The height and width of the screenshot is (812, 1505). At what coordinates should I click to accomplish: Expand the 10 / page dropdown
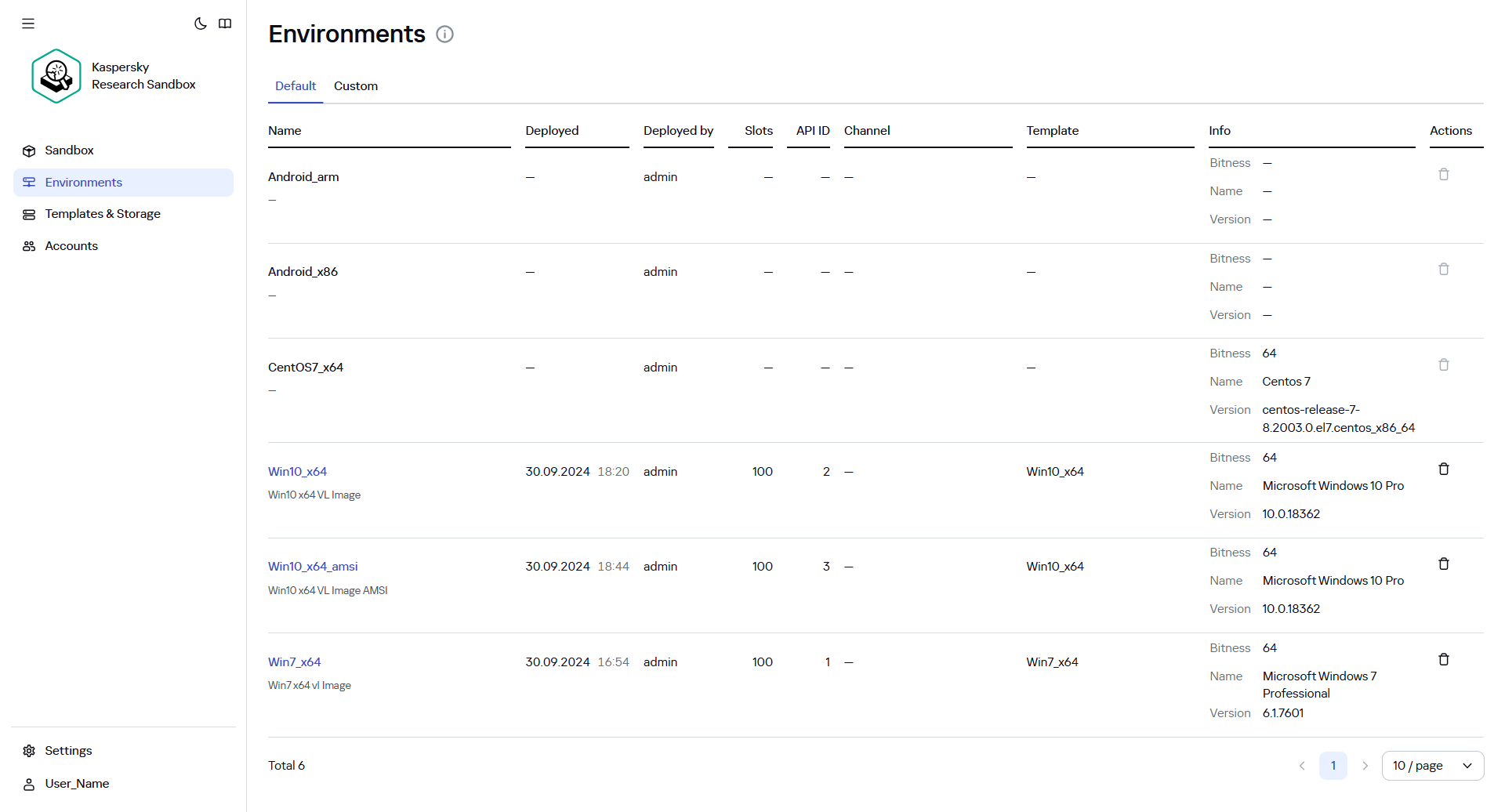tap(1432, 766)
